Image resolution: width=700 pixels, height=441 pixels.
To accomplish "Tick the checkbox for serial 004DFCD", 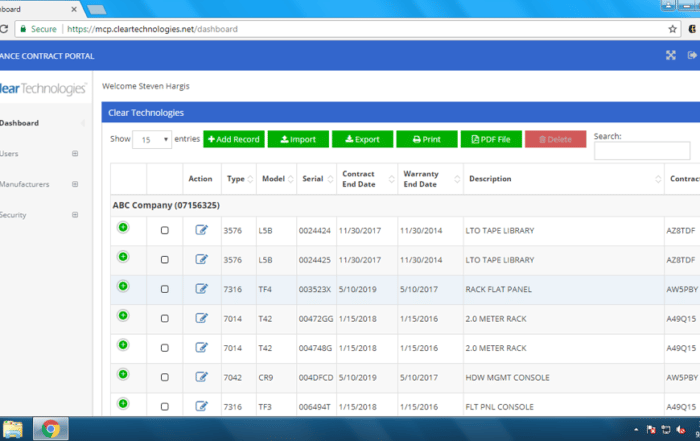I will click(165, 377).
